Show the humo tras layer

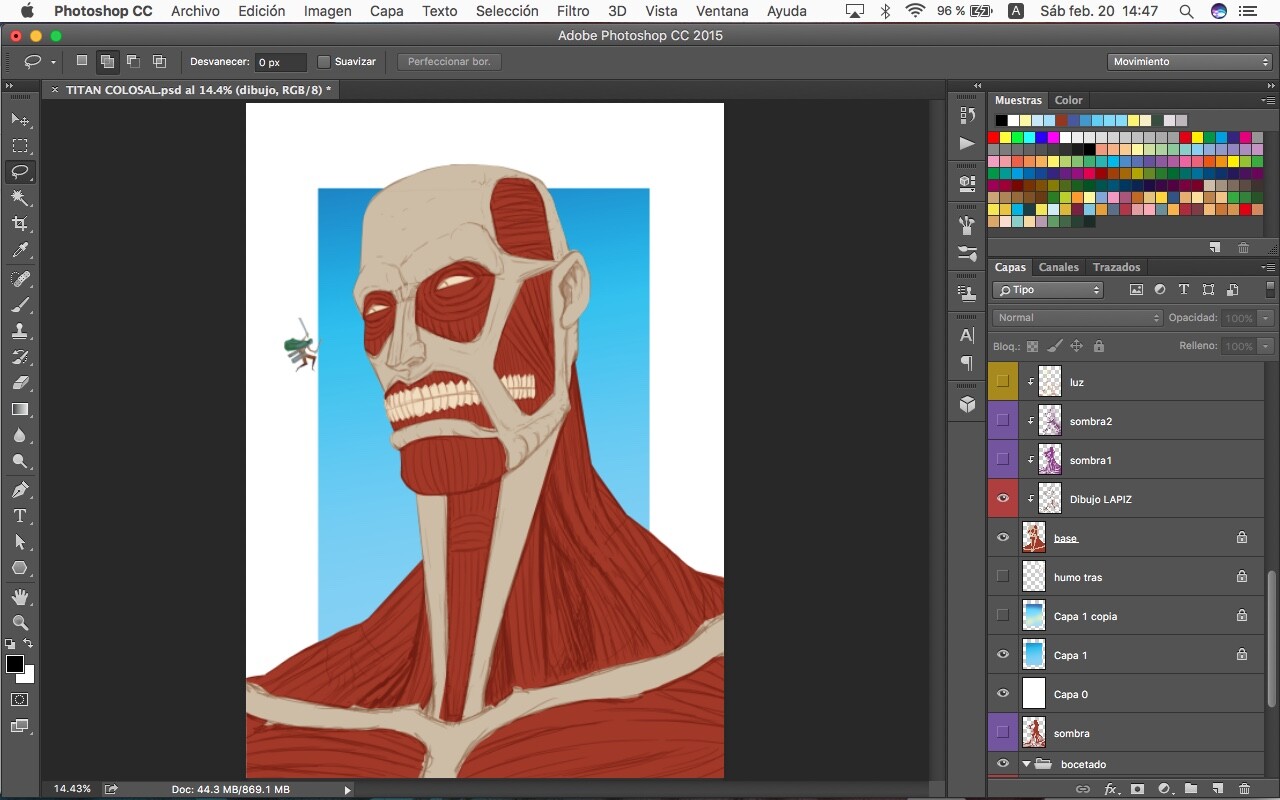(1003, 577)
